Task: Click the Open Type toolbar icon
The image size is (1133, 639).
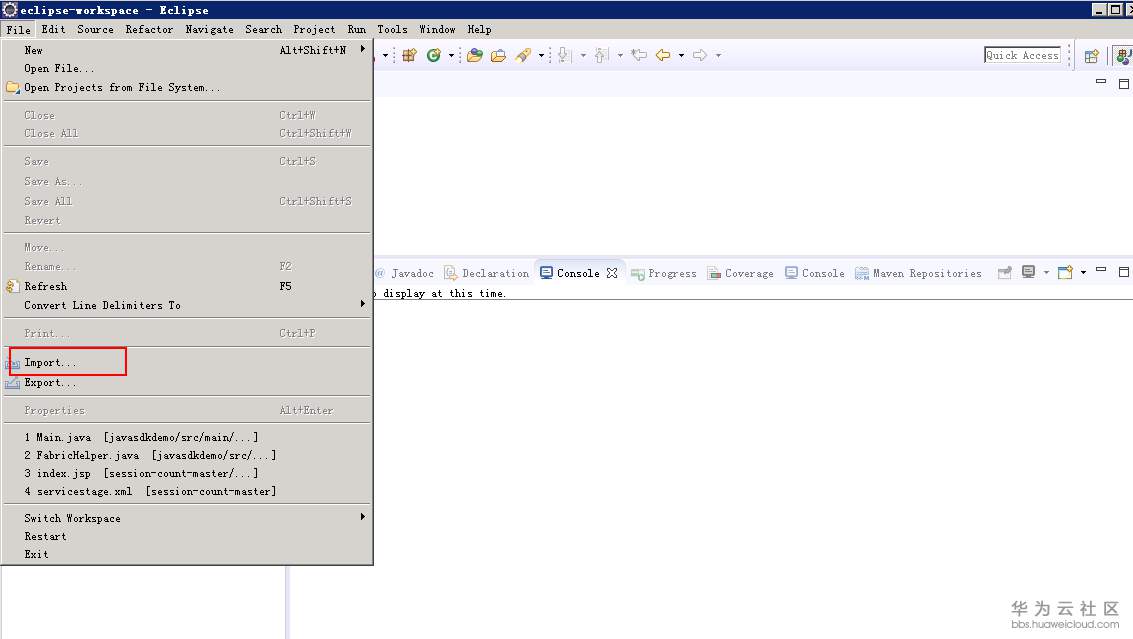Action: pos(475,56)
